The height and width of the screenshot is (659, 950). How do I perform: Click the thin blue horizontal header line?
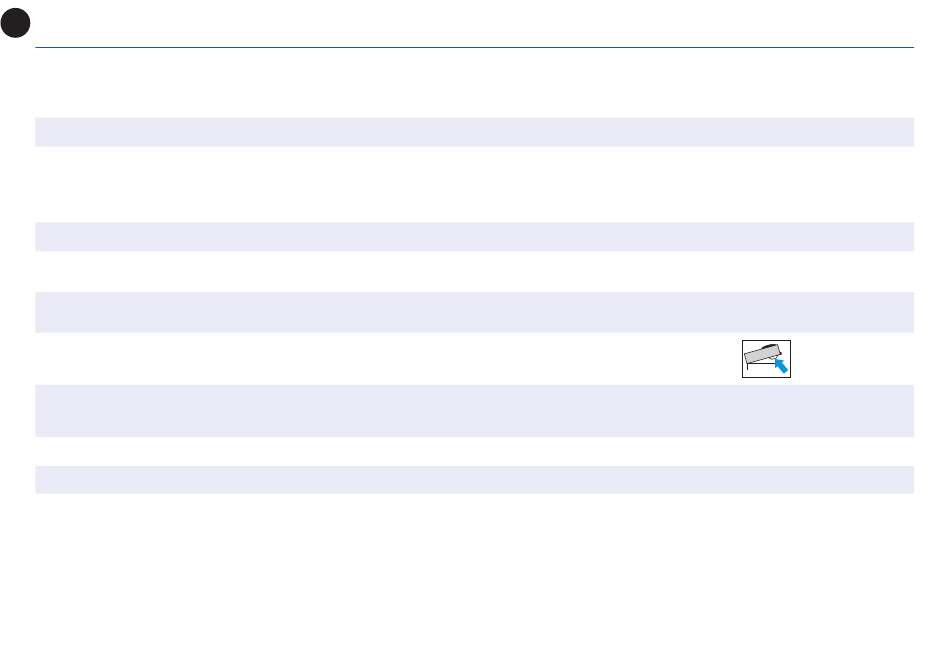pyautogui.click(x=474, y=47)
